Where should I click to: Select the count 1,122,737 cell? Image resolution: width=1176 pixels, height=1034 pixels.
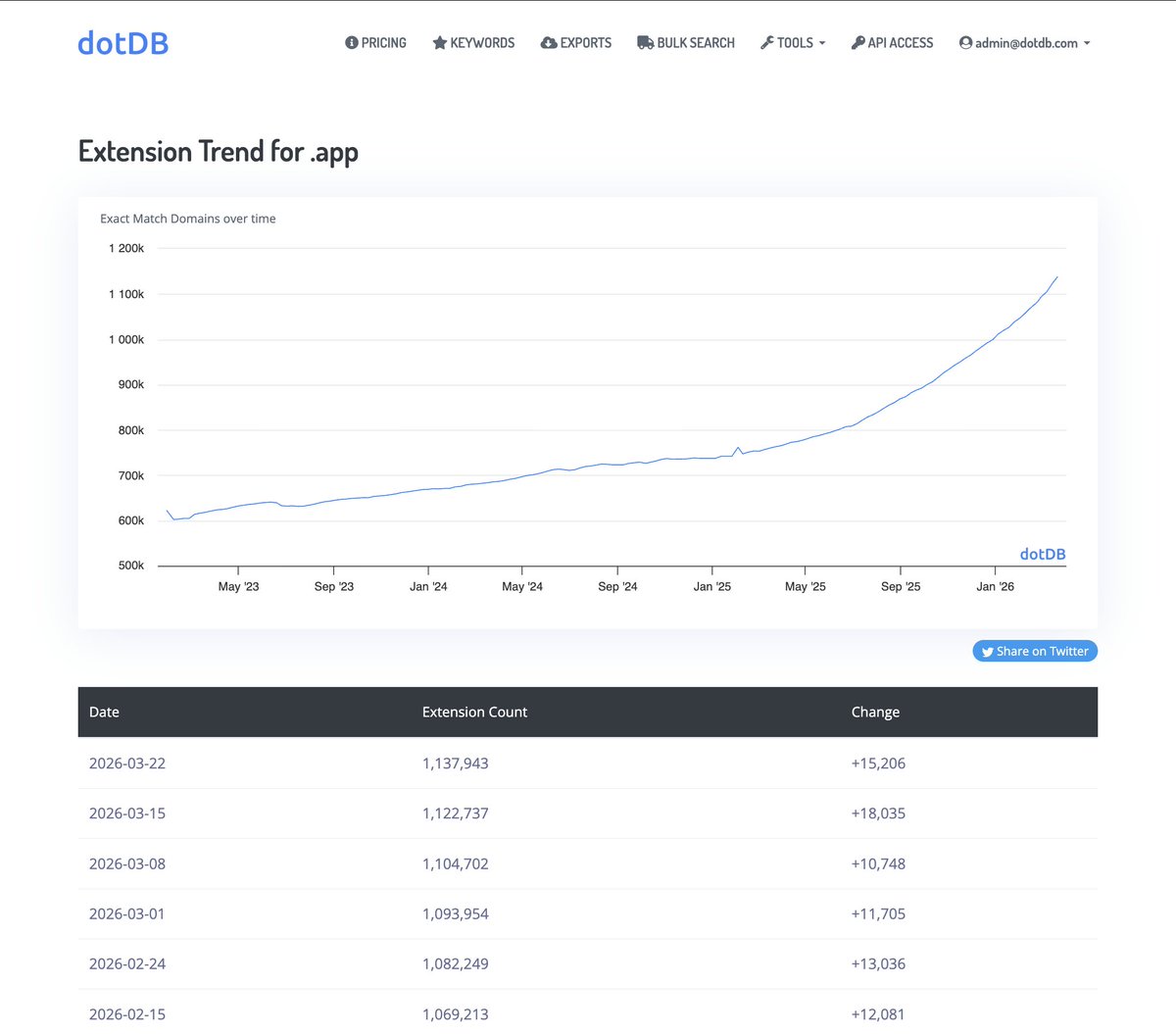click(456, 813)
